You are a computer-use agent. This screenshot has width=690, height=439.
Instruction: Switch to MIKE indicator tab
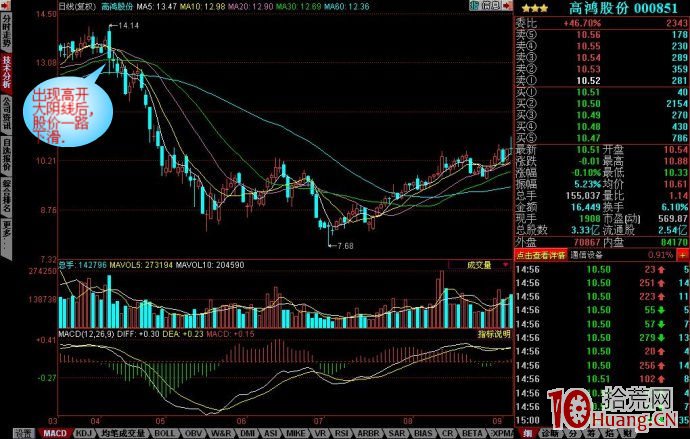[x=296, y=434]
